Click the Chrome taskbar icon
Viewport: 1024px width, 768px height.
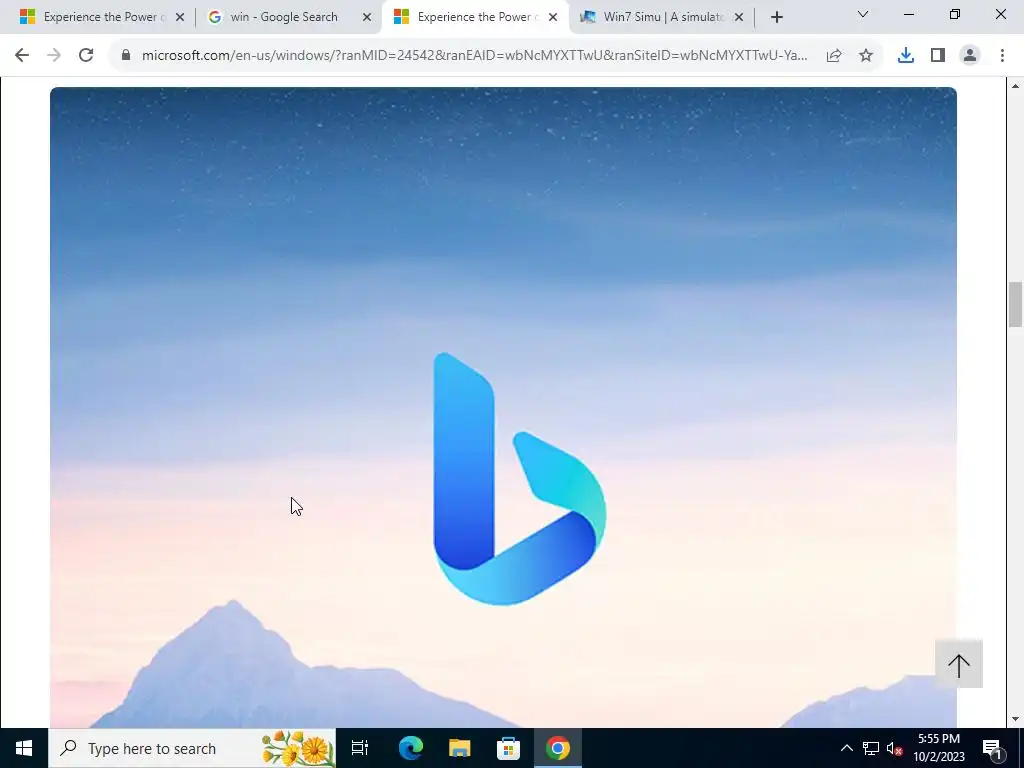(558, 748)
